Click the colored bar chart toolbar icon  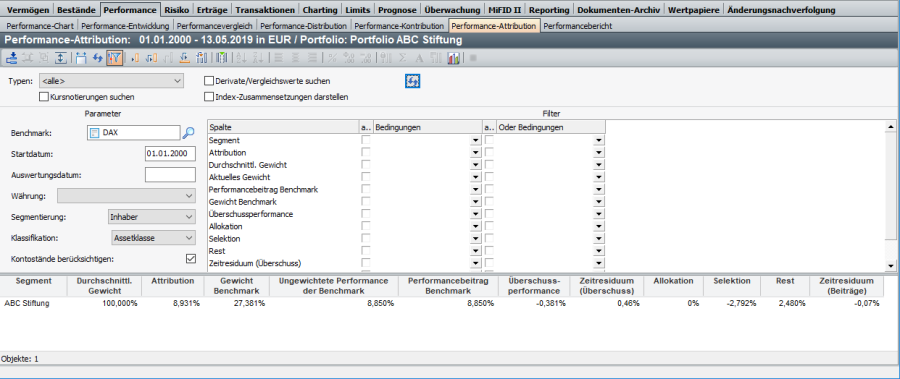tap(453, 57)
